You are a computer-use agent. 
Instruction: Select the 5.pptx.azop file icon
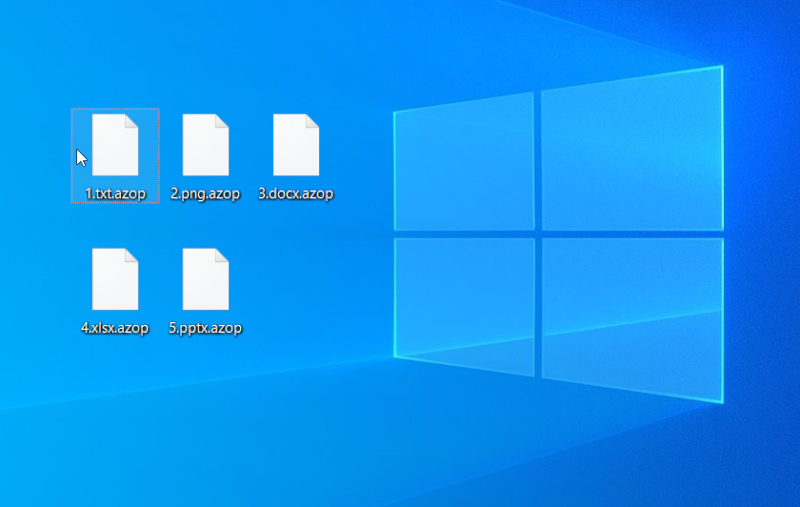[206, 279]
